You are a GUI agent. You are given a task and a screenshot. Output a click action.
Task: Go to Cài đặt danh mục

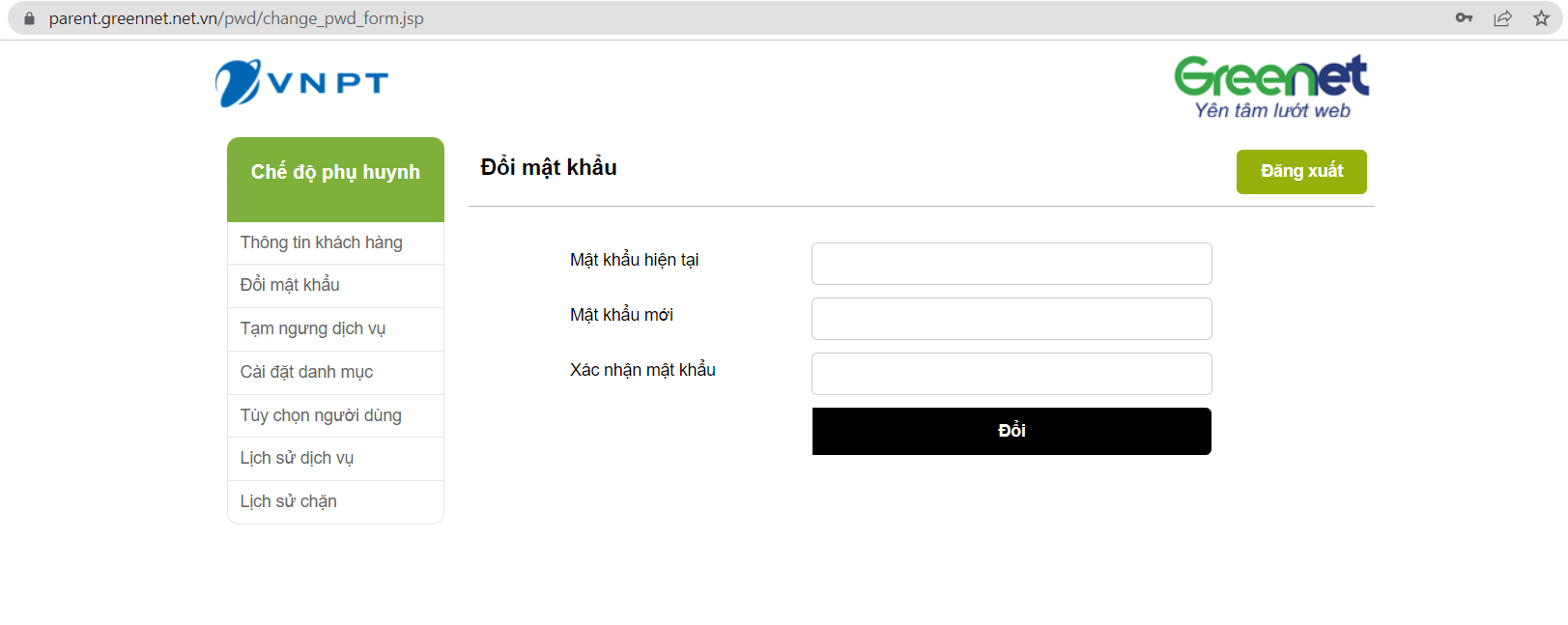tap(306, 372)
